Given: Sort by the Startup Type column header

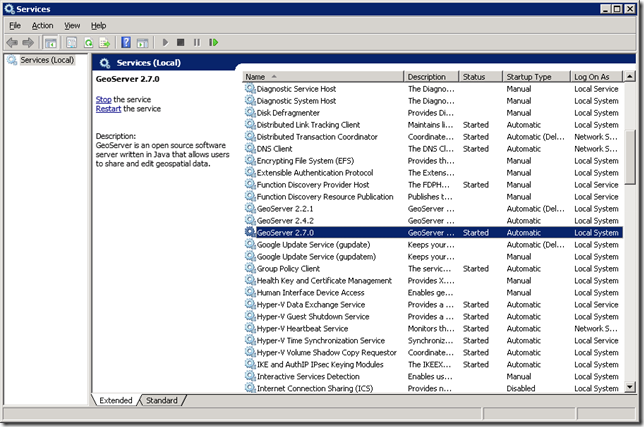Looking at the screenshot, I should click(x=537, y=77).
